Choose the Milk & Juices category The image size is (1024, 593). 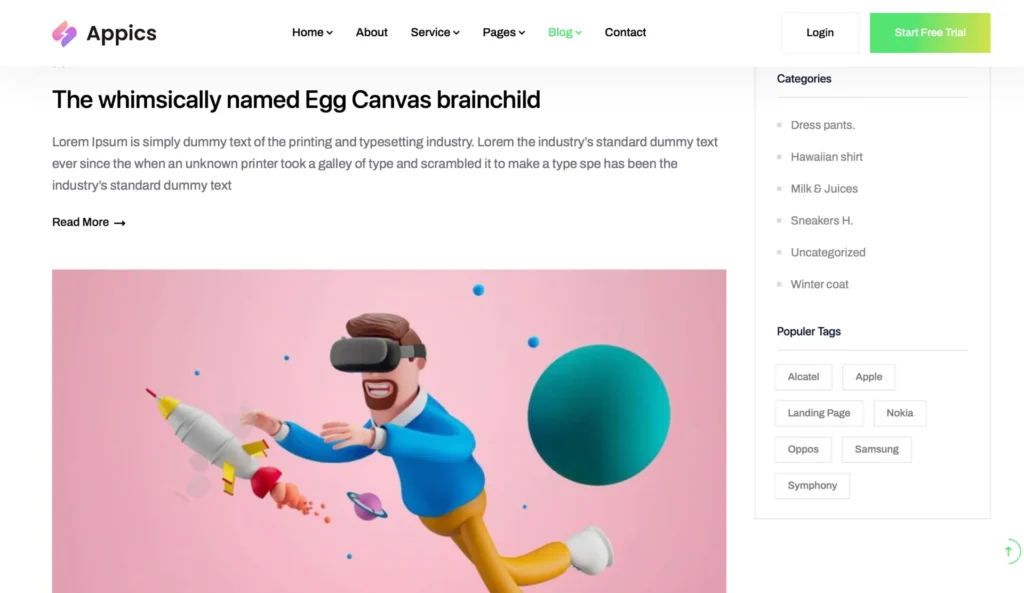point(824,189)
